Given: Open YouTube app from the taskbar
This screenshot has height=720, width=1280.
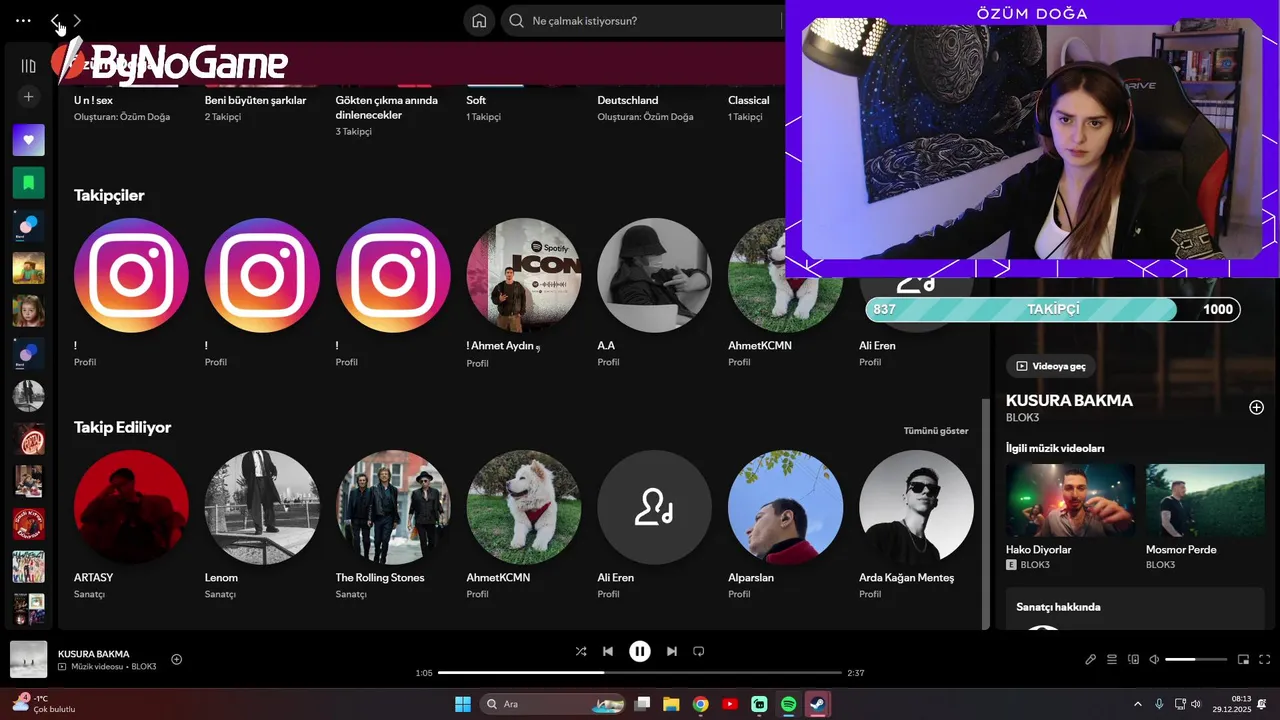Looking at the screenshot, I should 730,704.
